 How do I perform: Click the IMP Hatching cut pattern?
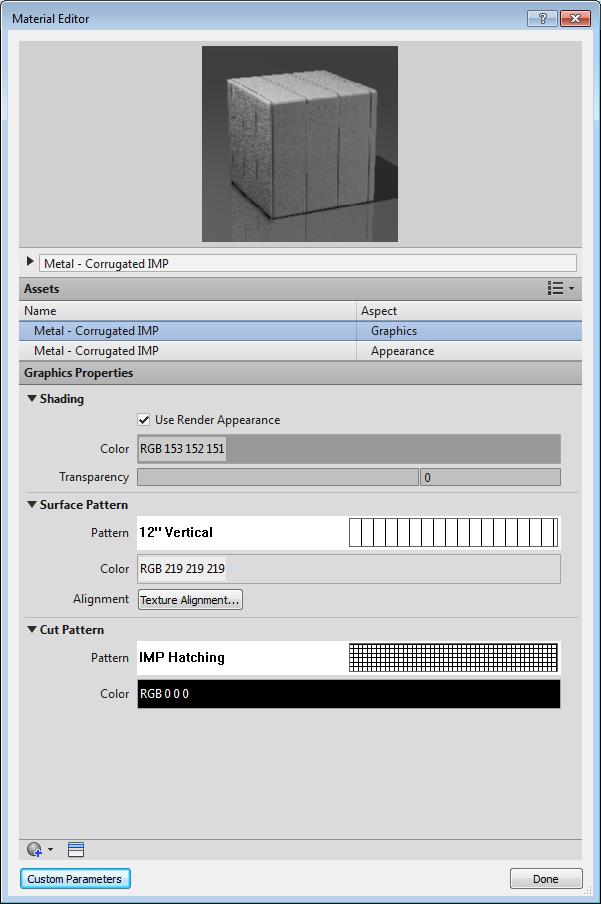pyautogui.click(x=349, y=657)
